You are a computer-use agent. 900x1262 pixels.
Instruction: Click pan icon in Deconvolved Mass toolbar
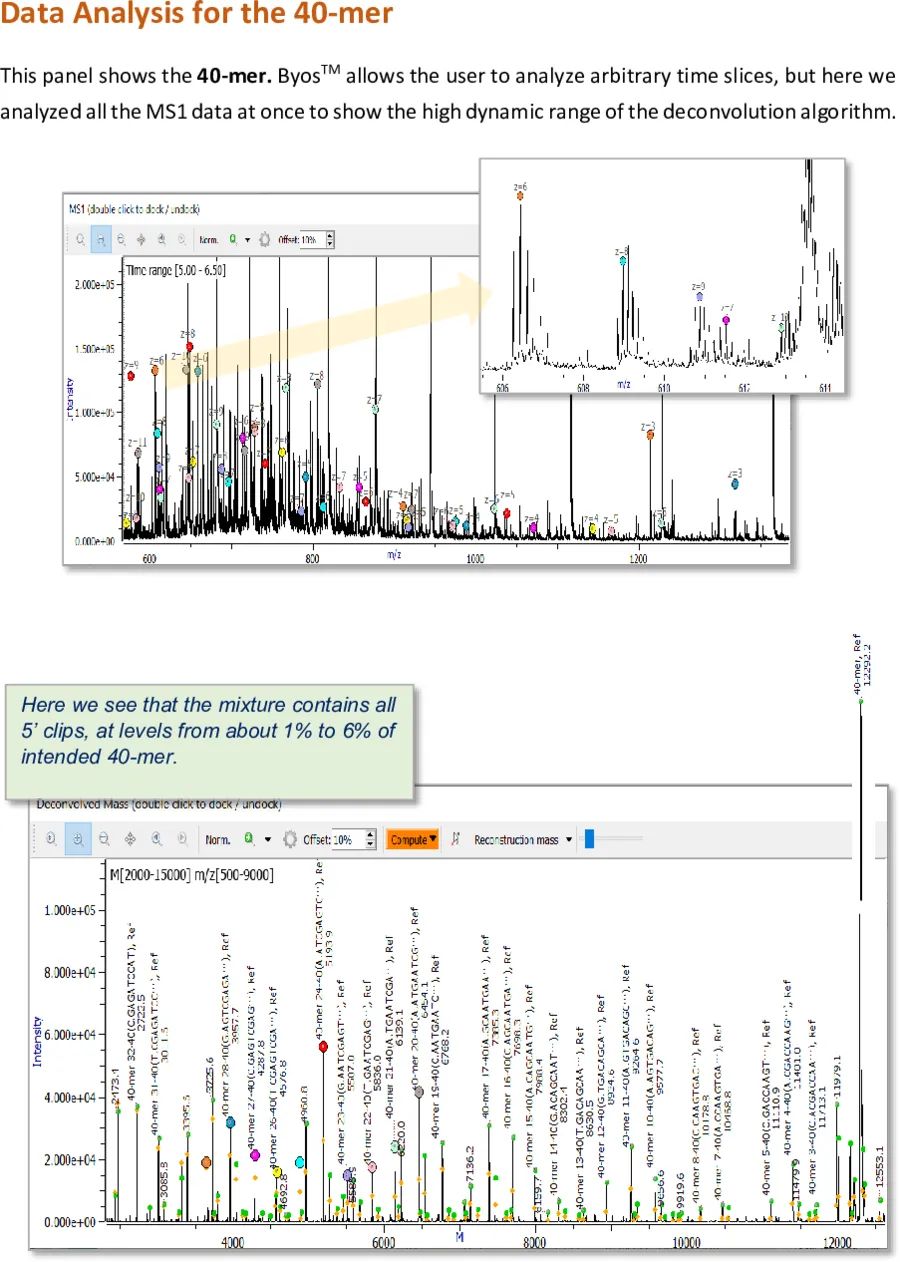[130, 840]
